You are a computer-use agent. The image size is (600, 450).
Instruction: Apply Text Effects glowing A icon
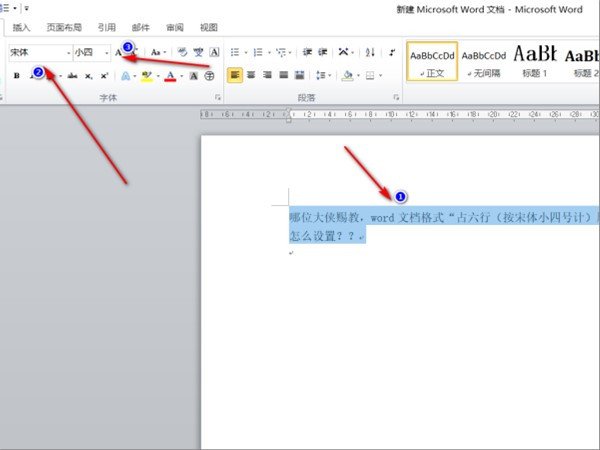click(126, 75)
